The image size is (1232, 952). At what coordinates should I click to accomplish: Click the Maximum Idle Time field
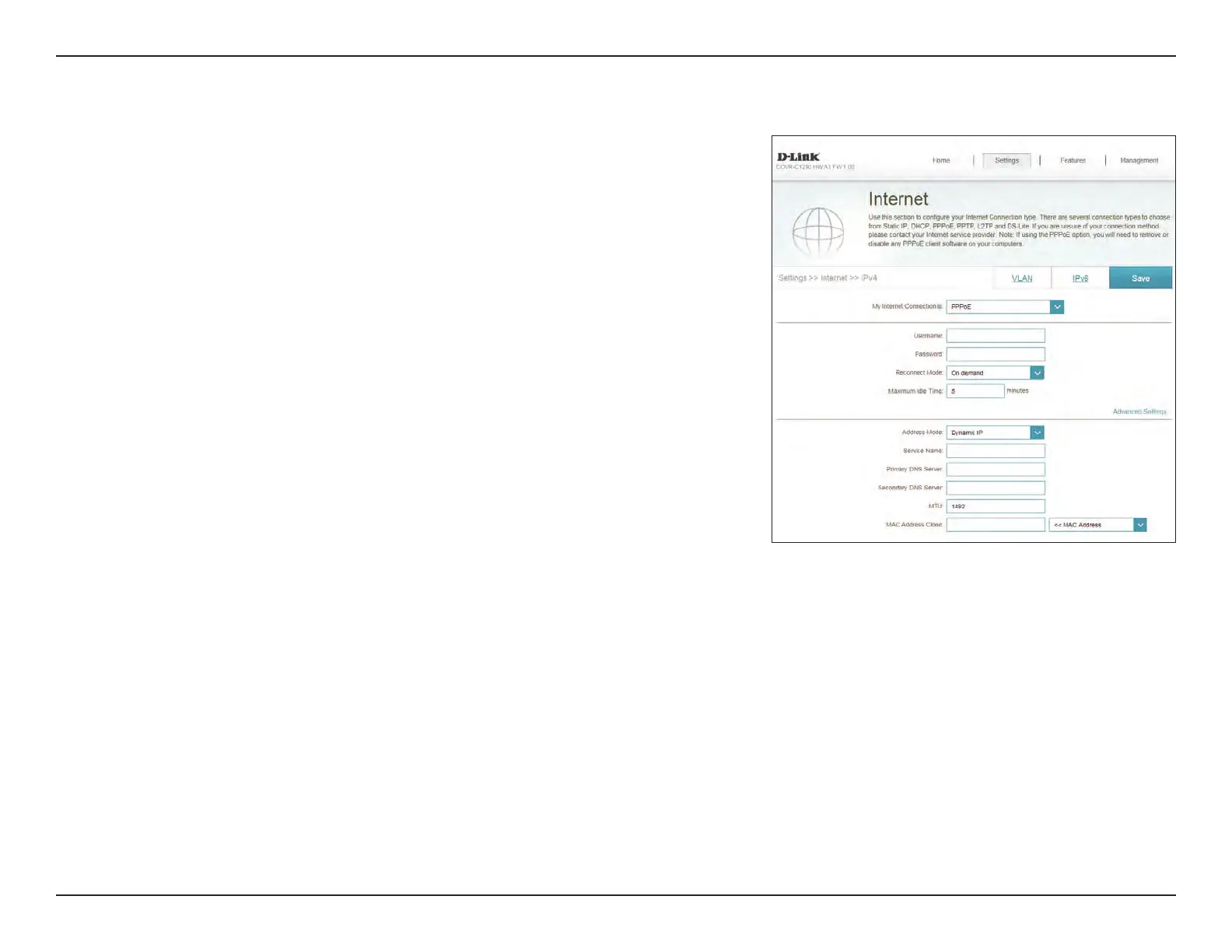pyautogui.click(x=975, y=391)
